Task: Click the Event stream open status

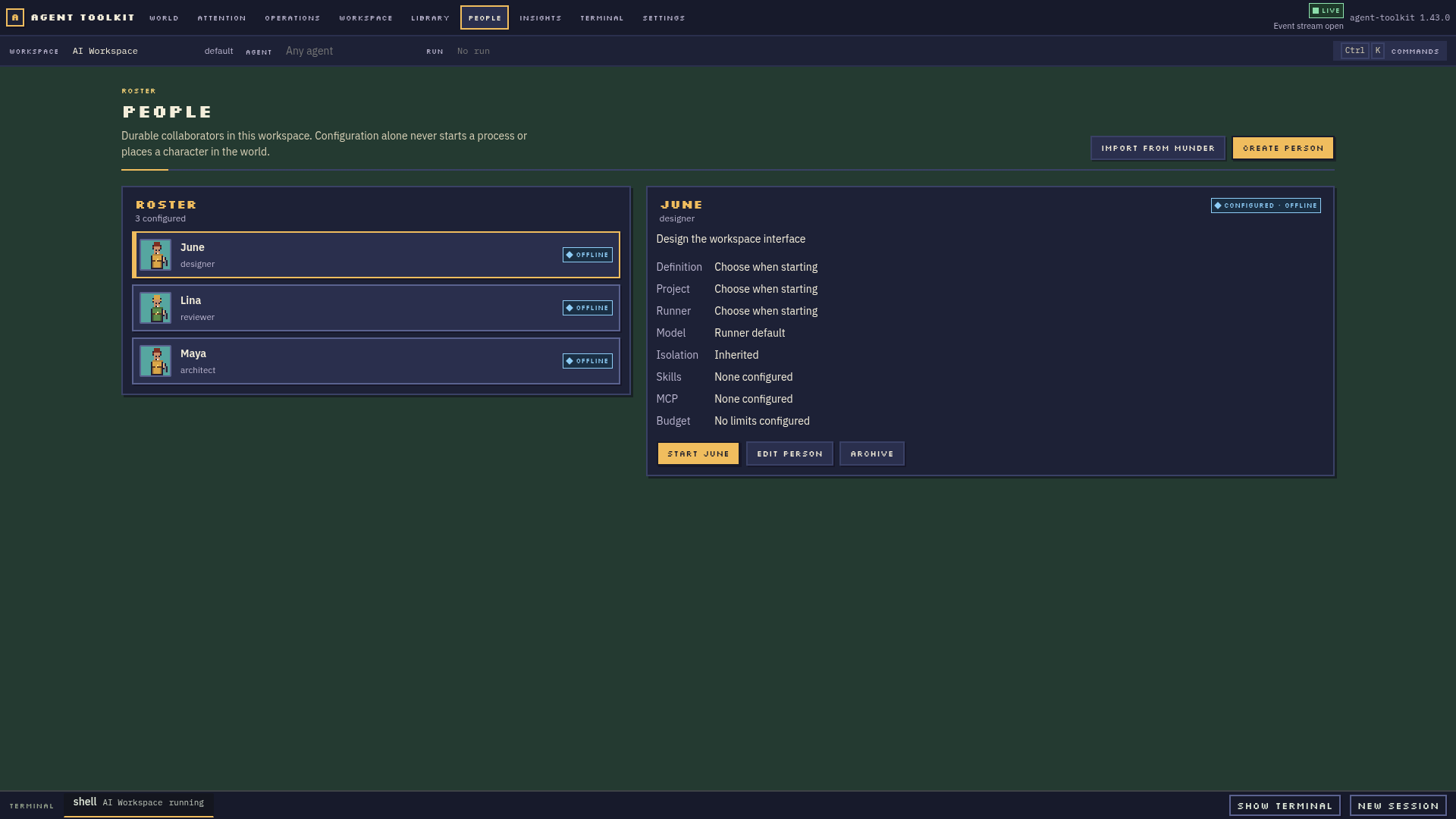Action: [x=1308, y=26]
